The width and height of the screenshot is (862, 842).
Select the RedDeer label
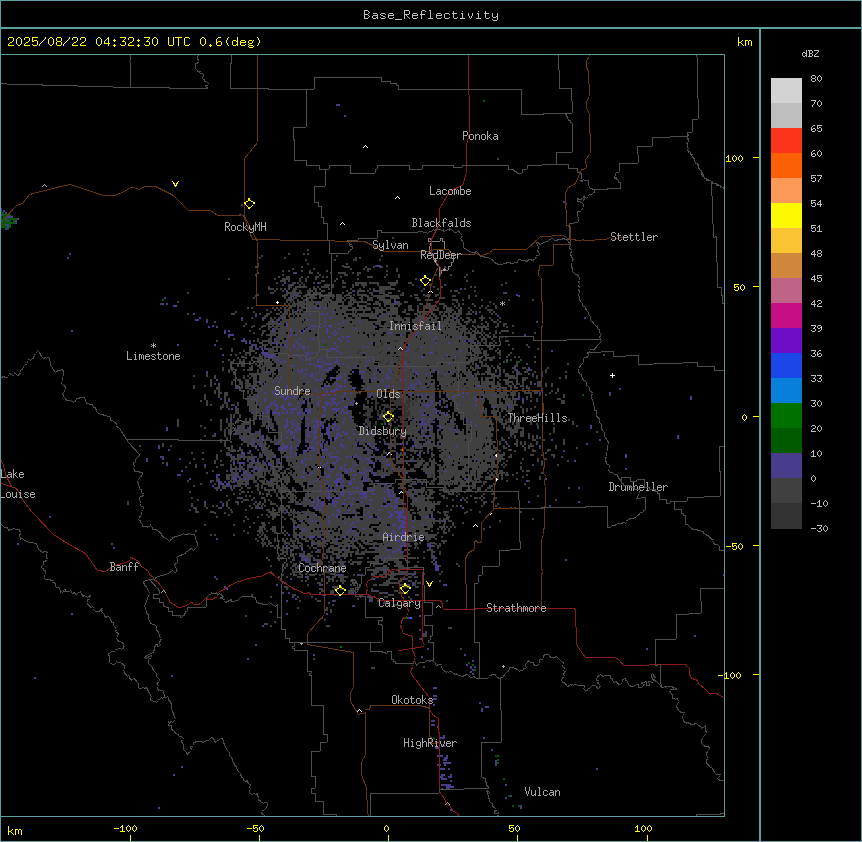click(x=440, y=255)
